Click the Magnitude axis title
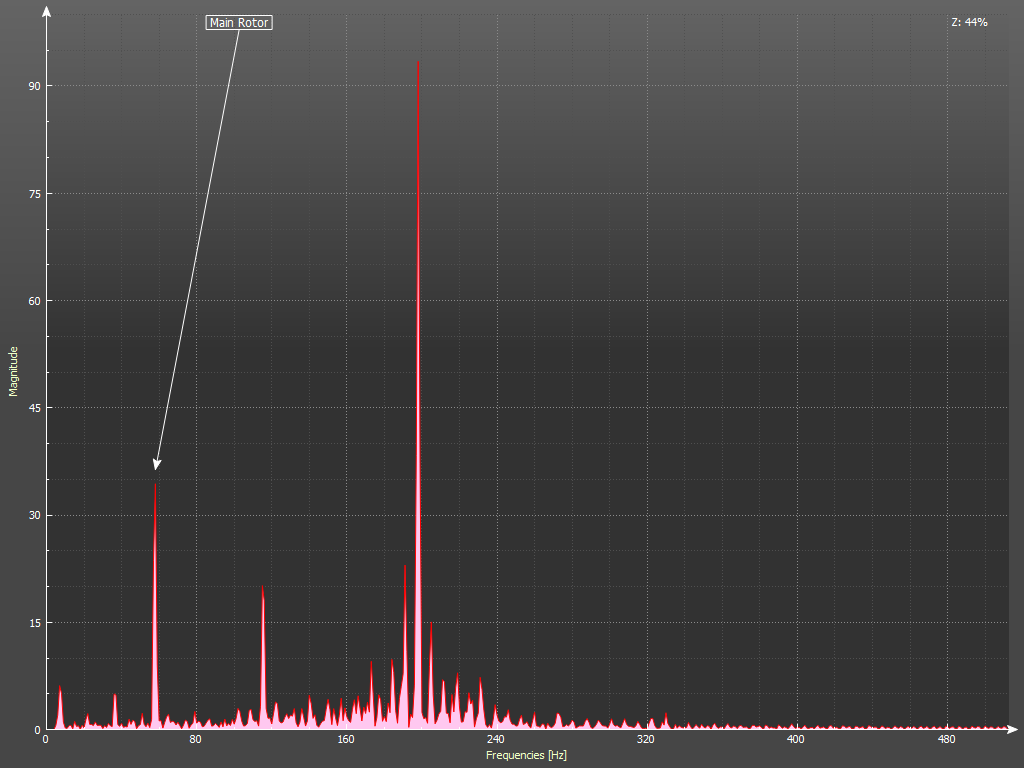Screen dimensions: 1024x768 [14, 371]
